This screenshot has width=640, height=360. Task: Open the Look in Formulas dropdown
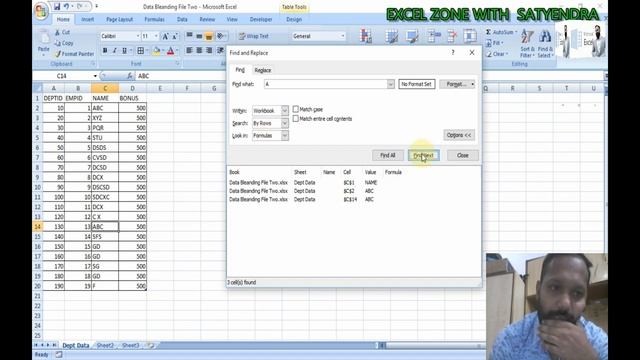[x=284, y=135]
